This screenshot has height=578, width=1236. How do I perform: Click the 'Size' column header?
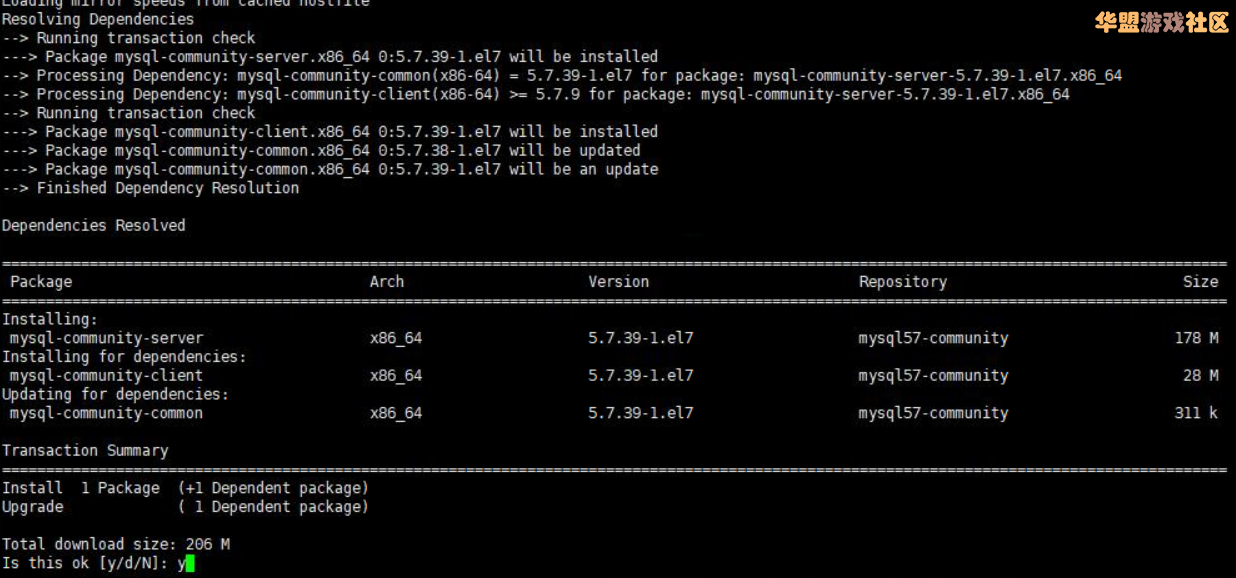coord(1200,282)
